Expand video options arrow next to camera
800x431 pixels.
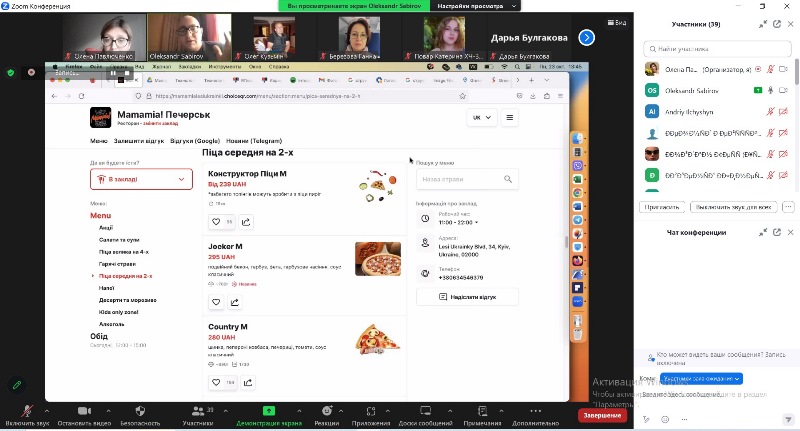[108, 411]
